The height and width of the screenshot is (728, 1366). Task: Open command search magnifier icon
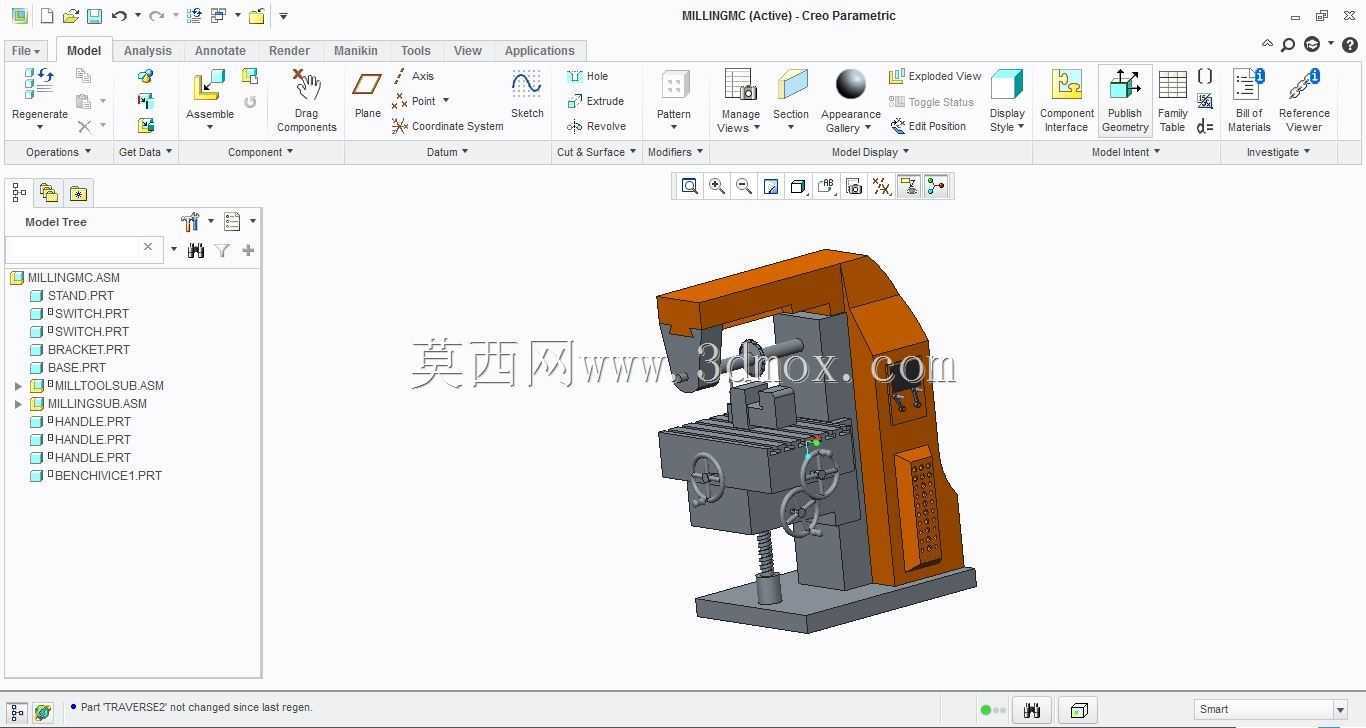point(1288,44)
